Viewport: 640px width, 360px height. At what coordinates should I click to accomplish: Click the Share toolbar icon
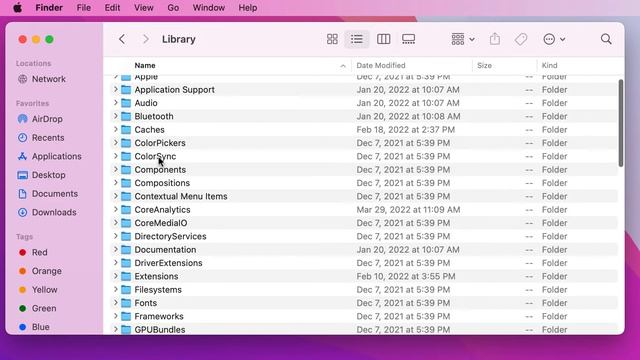pos(495,39)
